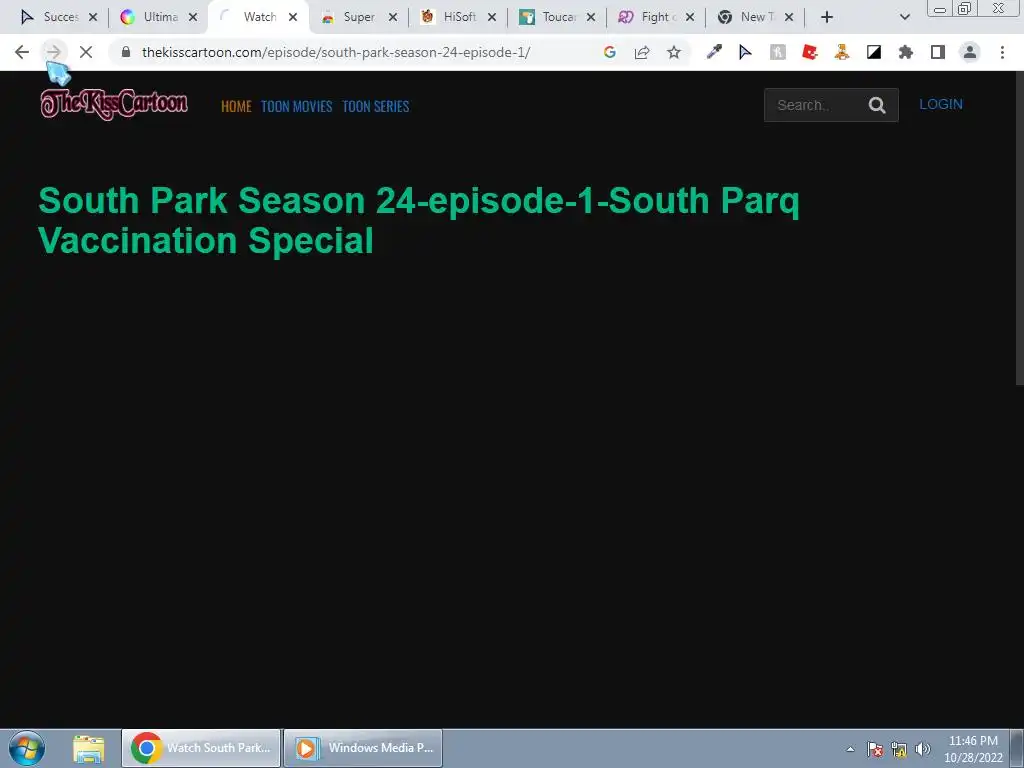
Task: Open the black-and-white contrast extension
Action: [874, 52]
